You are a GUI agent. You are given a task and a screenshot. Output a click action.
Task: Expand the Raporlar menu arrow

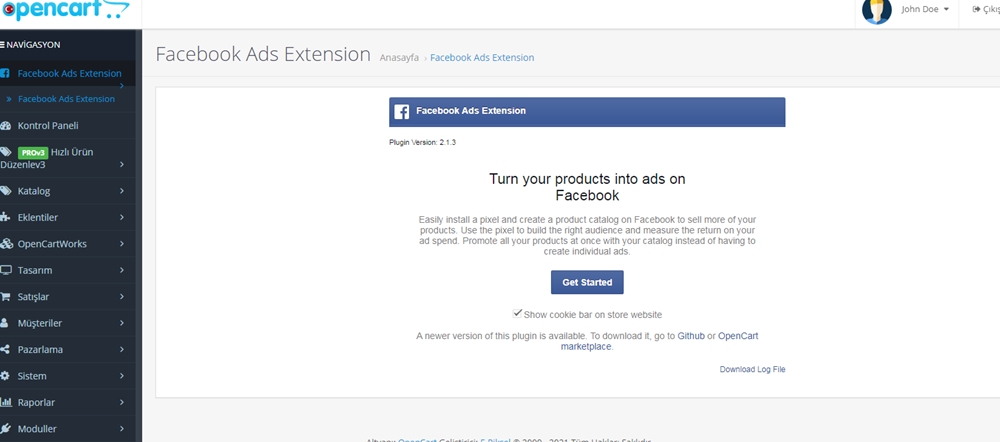click(122, 402)
